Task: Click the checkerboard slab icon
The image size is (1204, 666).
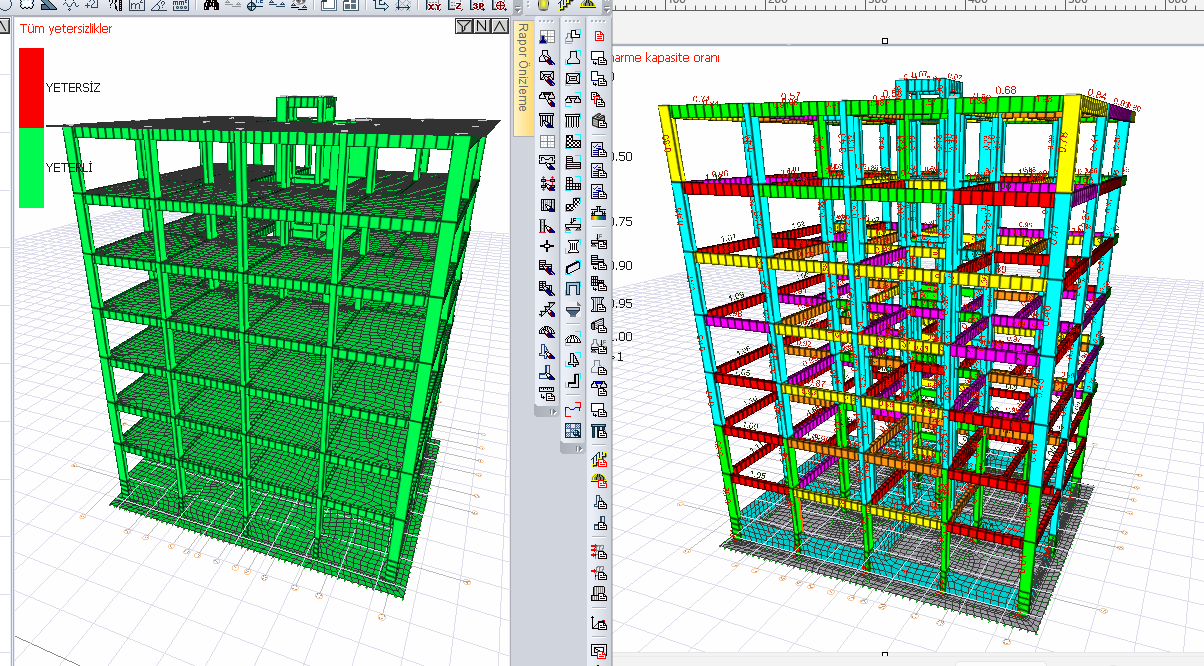Action: coord(573,142)
